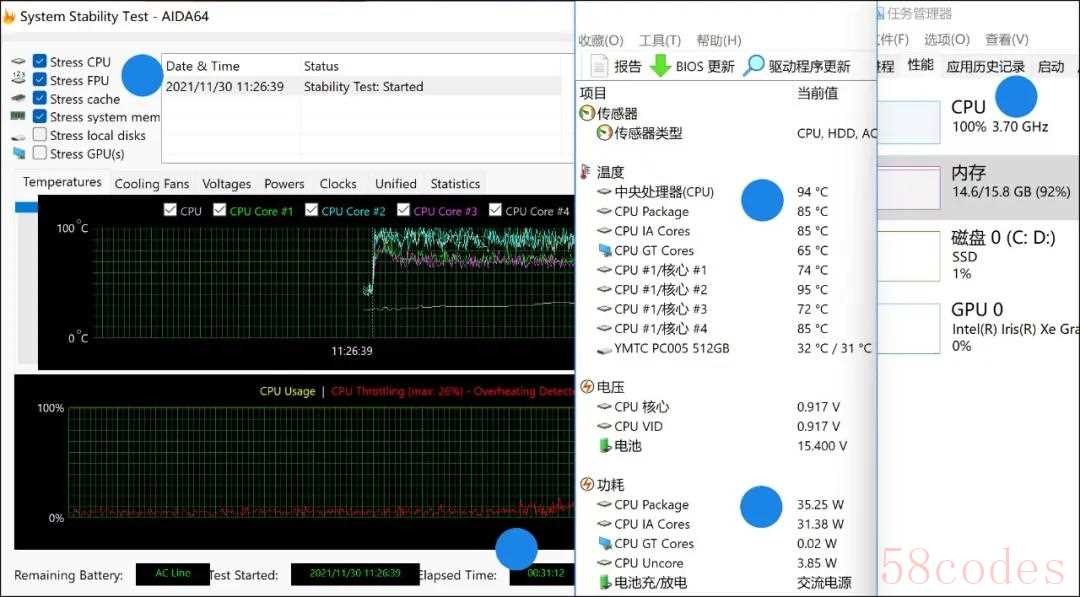Disable the Stress cache checkbox
This screenshot has width=1080, height=597.
point(40,98)
